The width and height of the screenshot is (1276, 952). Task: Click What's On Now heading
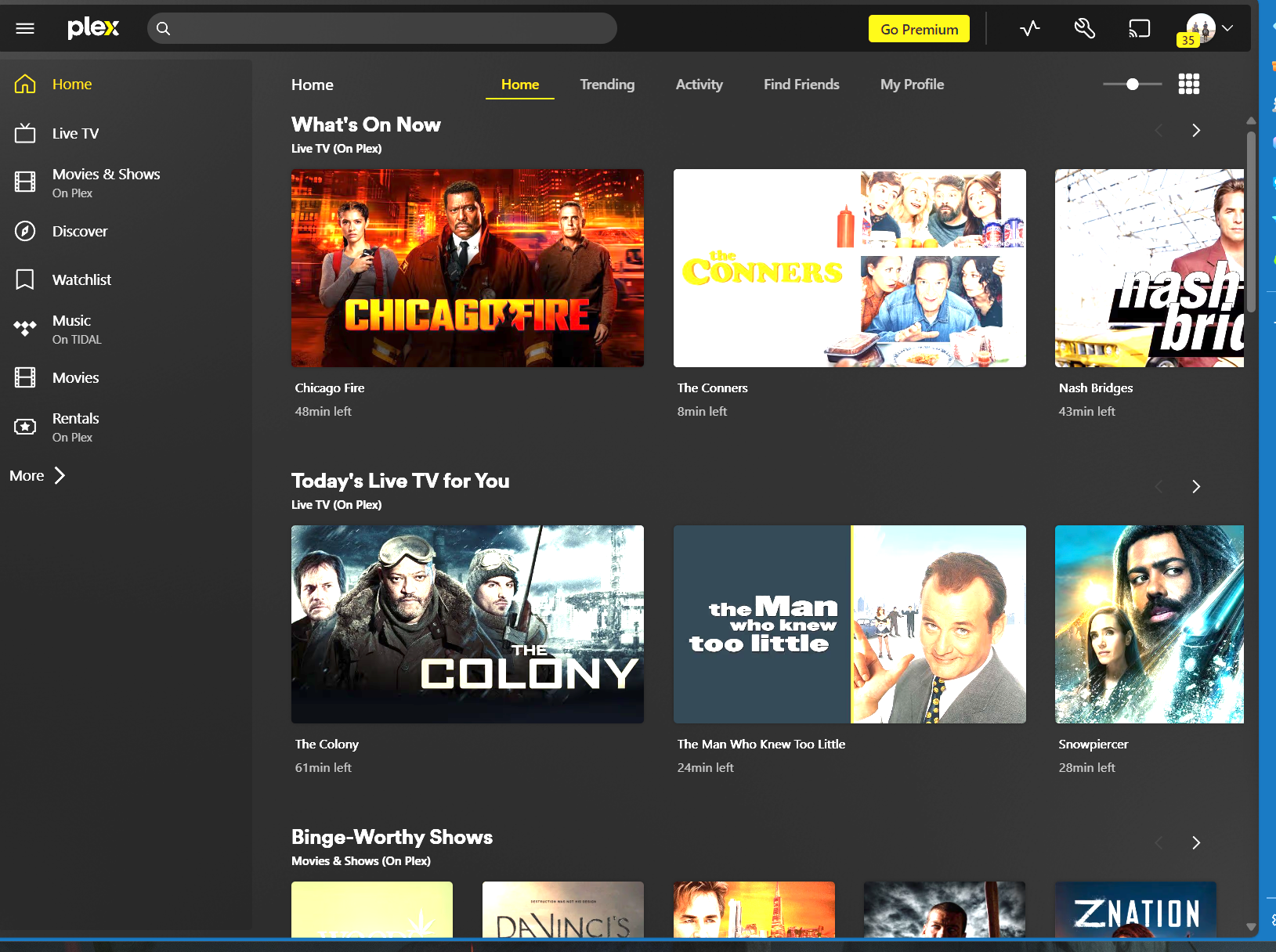coord(366,124)
